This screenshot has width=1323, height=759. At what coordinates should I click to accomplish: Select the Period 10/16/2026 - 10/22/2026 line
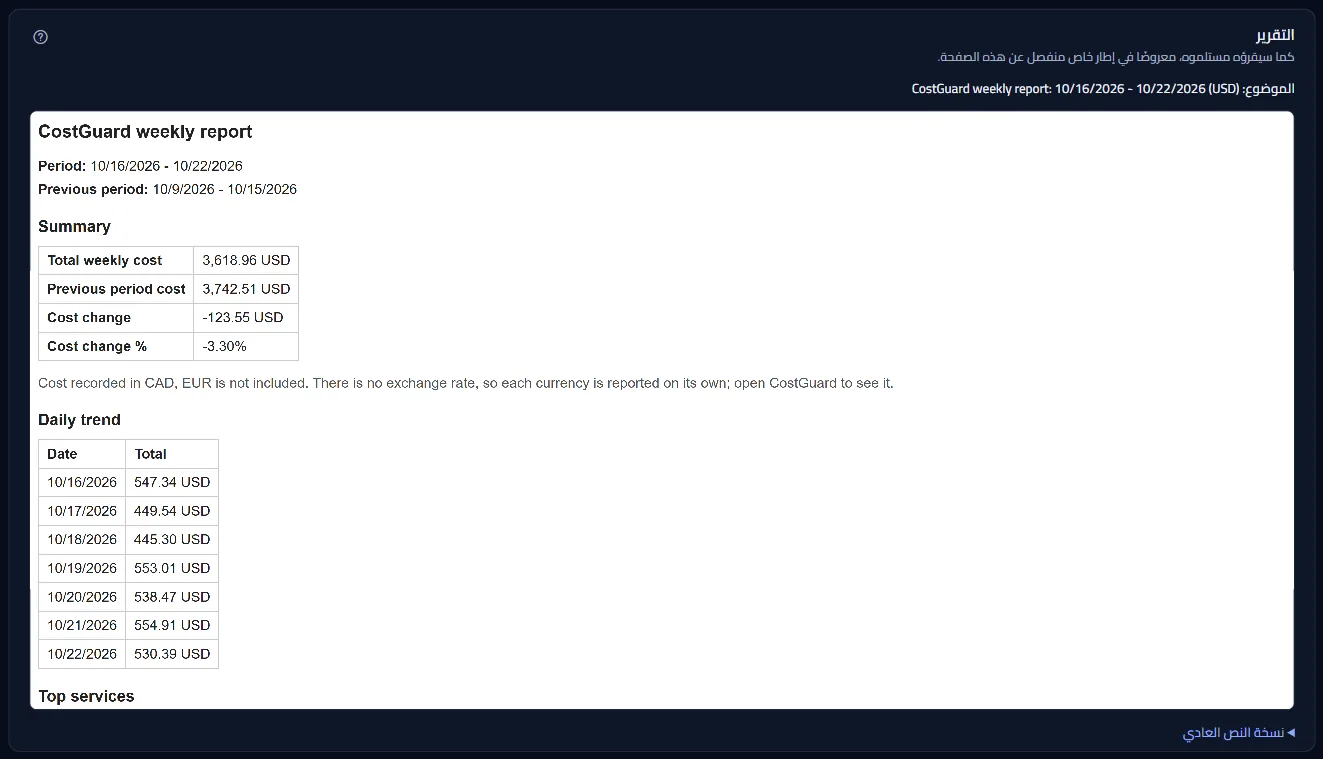140,166
